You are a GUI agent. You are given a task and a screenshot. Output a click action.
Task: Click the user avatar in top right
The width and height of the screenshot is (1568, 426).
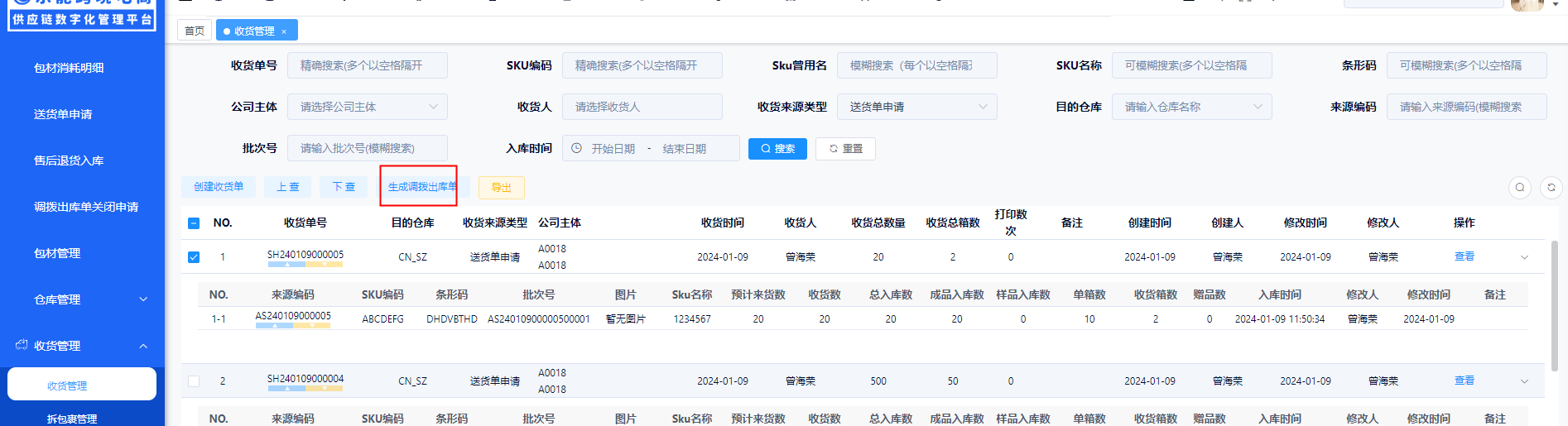1527,4
